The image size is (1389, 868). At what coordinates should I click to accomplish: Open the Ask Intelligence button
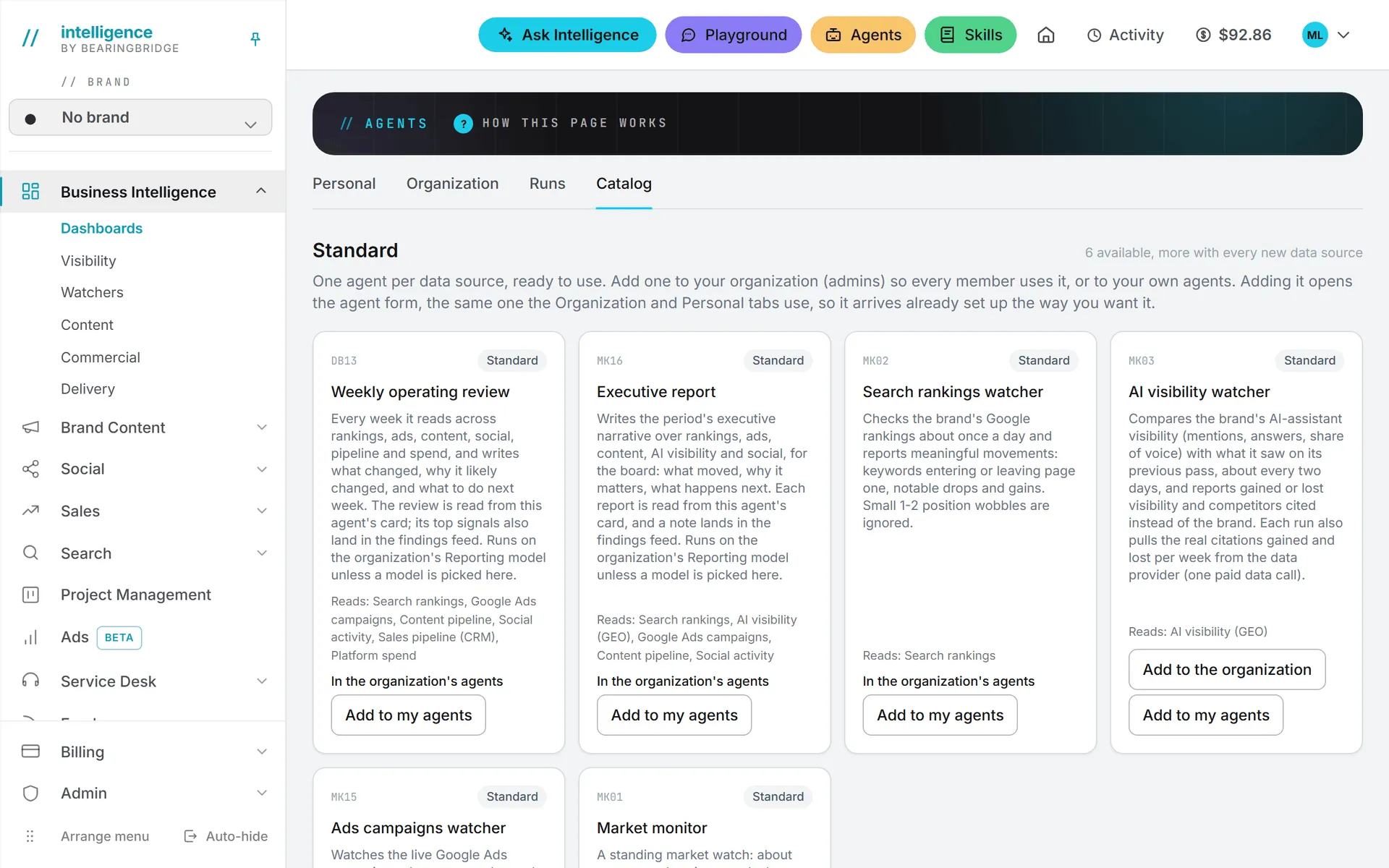pos(567,35)
